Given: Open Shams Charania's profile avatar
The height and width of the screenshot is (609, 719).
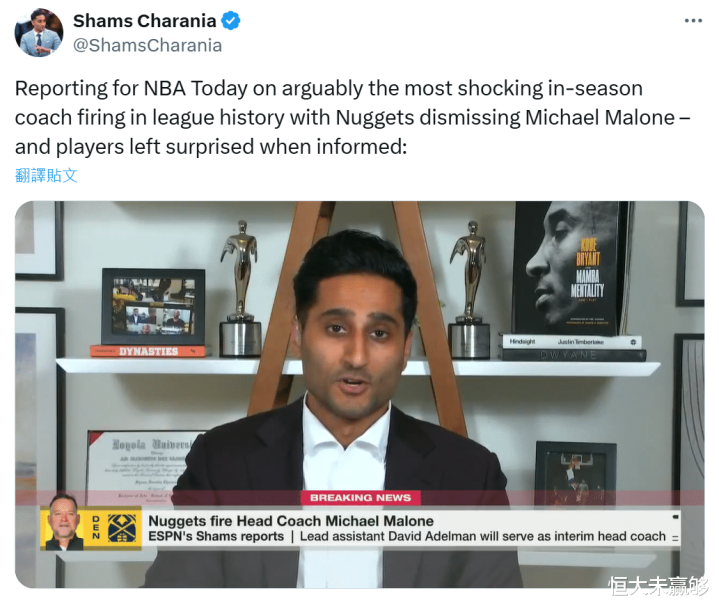Looking at the screenshot, I should (39, 33).
